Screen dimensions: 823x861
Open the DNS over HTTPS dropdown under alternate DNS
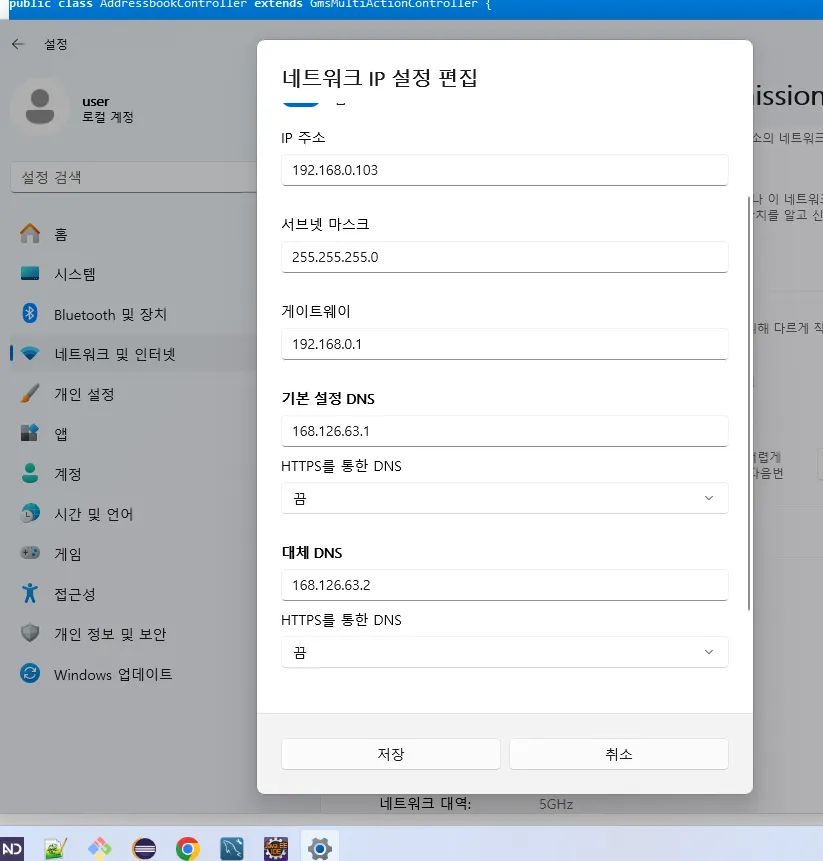pyautogui.click(x=505, y=652)
